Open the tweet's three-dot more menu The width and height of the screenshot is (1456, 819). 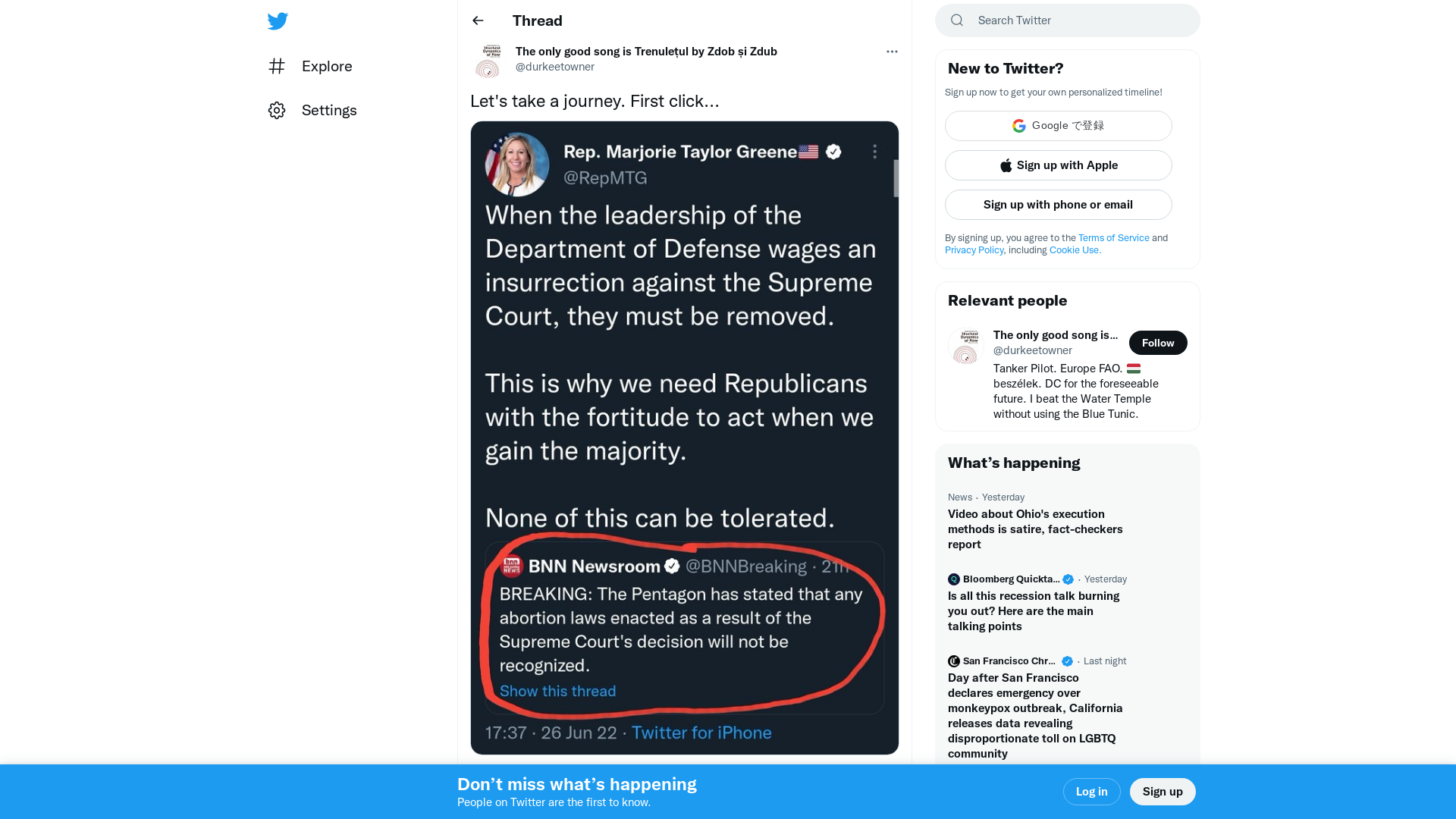tap(892, 52)
